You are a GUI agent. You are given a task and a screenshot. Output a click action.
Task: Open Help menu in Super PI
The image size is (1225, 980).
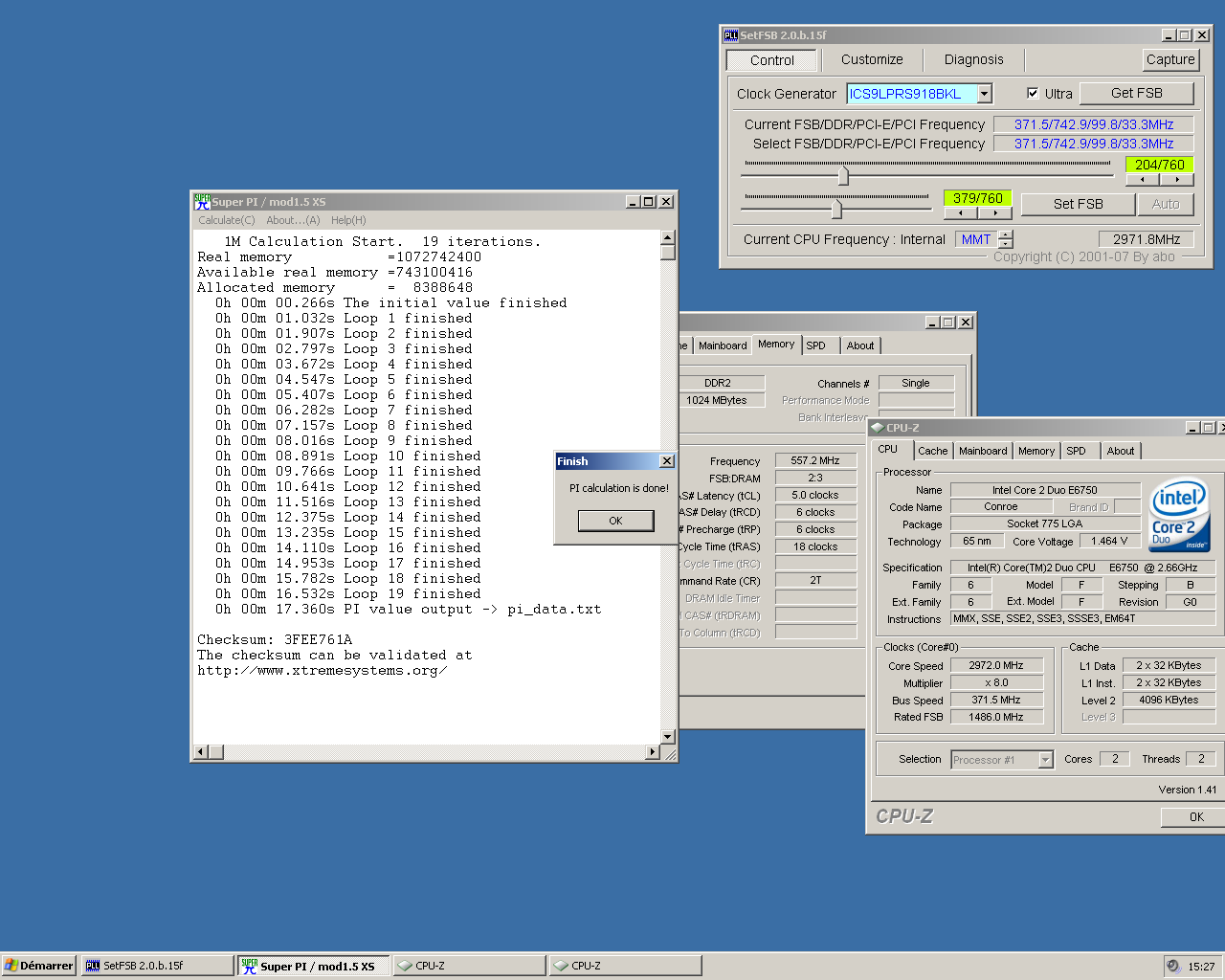(348, 220)
